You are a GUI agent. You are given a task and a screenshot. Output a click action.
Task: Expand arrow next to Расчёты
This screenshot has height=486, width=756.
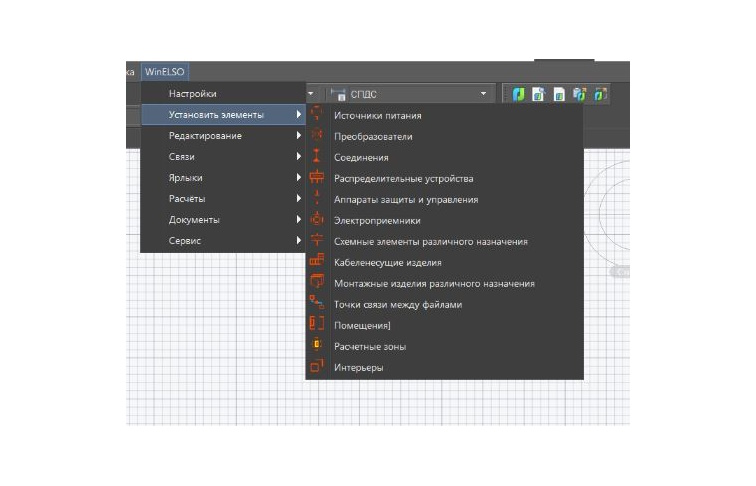299,198
